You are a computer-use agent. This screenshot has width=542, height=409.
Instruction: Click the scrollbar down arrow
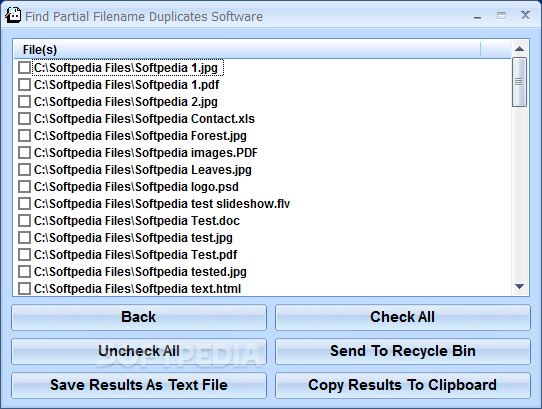point(520,287)
